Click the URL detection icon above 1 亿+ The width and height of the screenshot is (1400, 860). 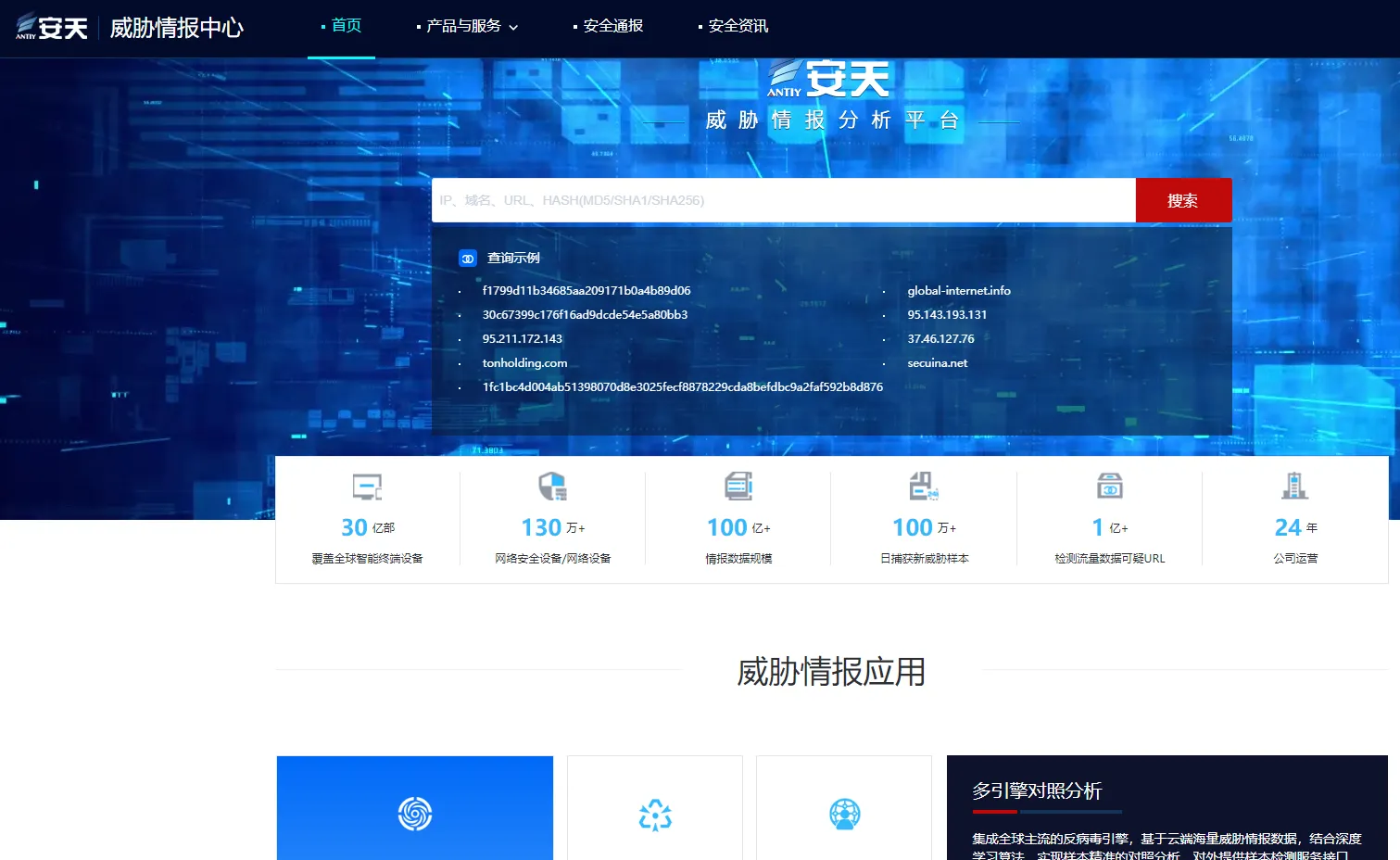(x=1110, y=486)
